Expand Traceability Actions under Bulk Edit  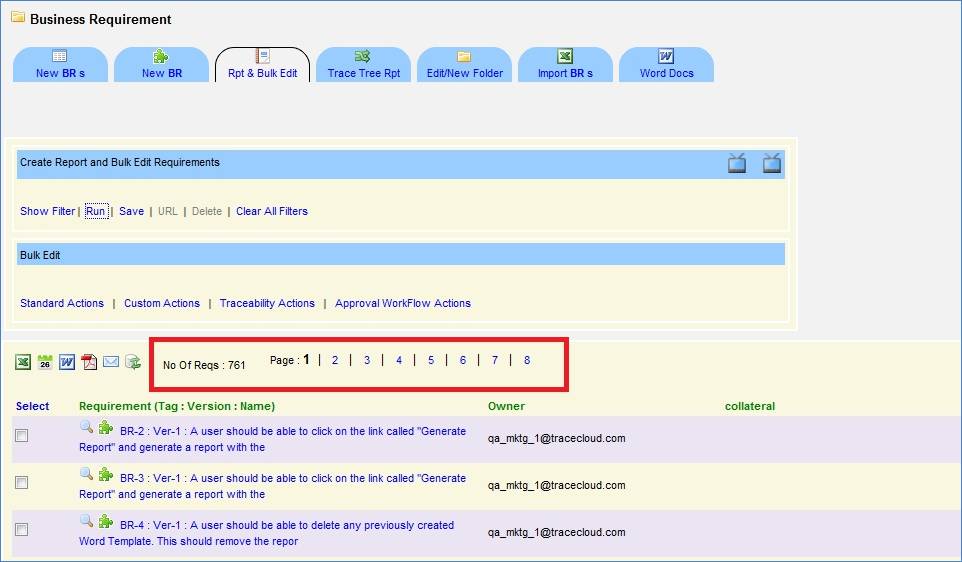[x=267, y=303]
